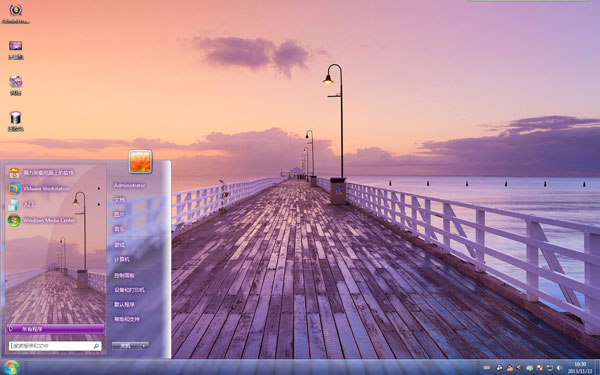Viewport: 600px width, 375px height.
Task: Open the Computer desktop icon with monitor
Action: tap(16, 50)
